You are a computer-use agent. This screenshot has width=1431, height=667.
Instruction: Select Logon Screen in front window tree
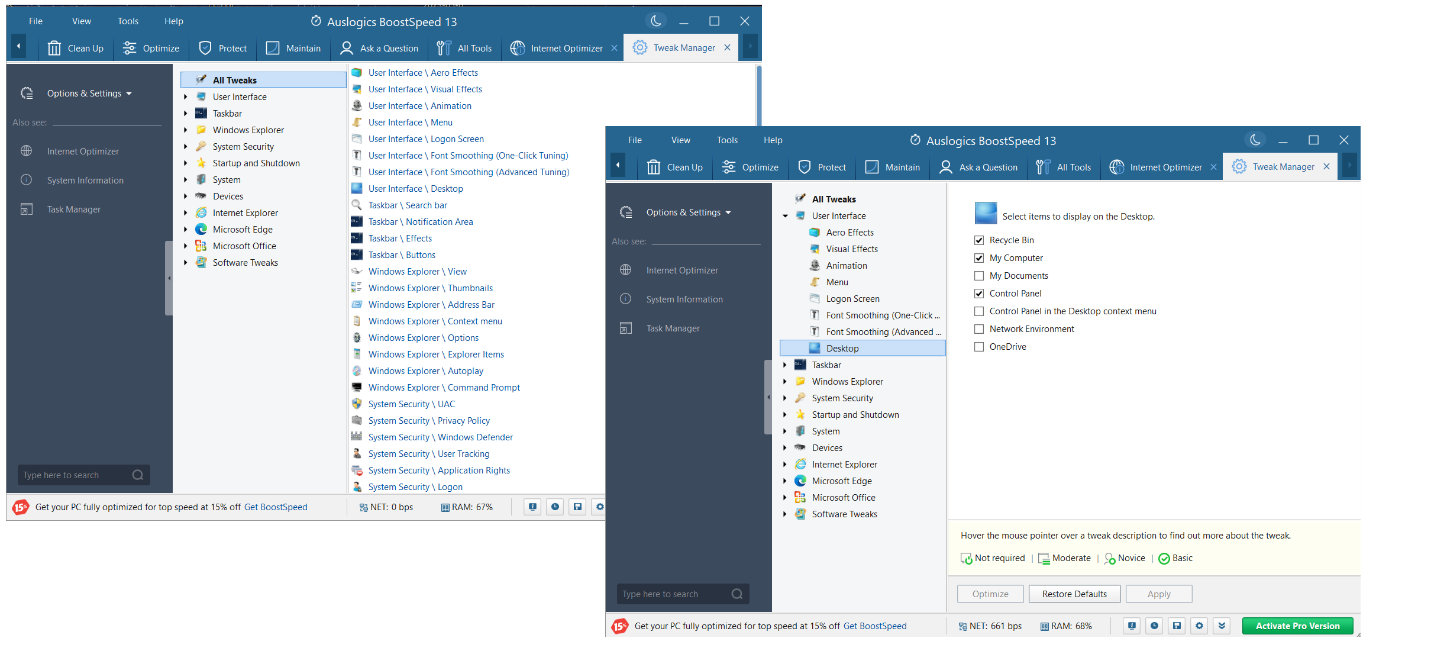coord(852,299)
